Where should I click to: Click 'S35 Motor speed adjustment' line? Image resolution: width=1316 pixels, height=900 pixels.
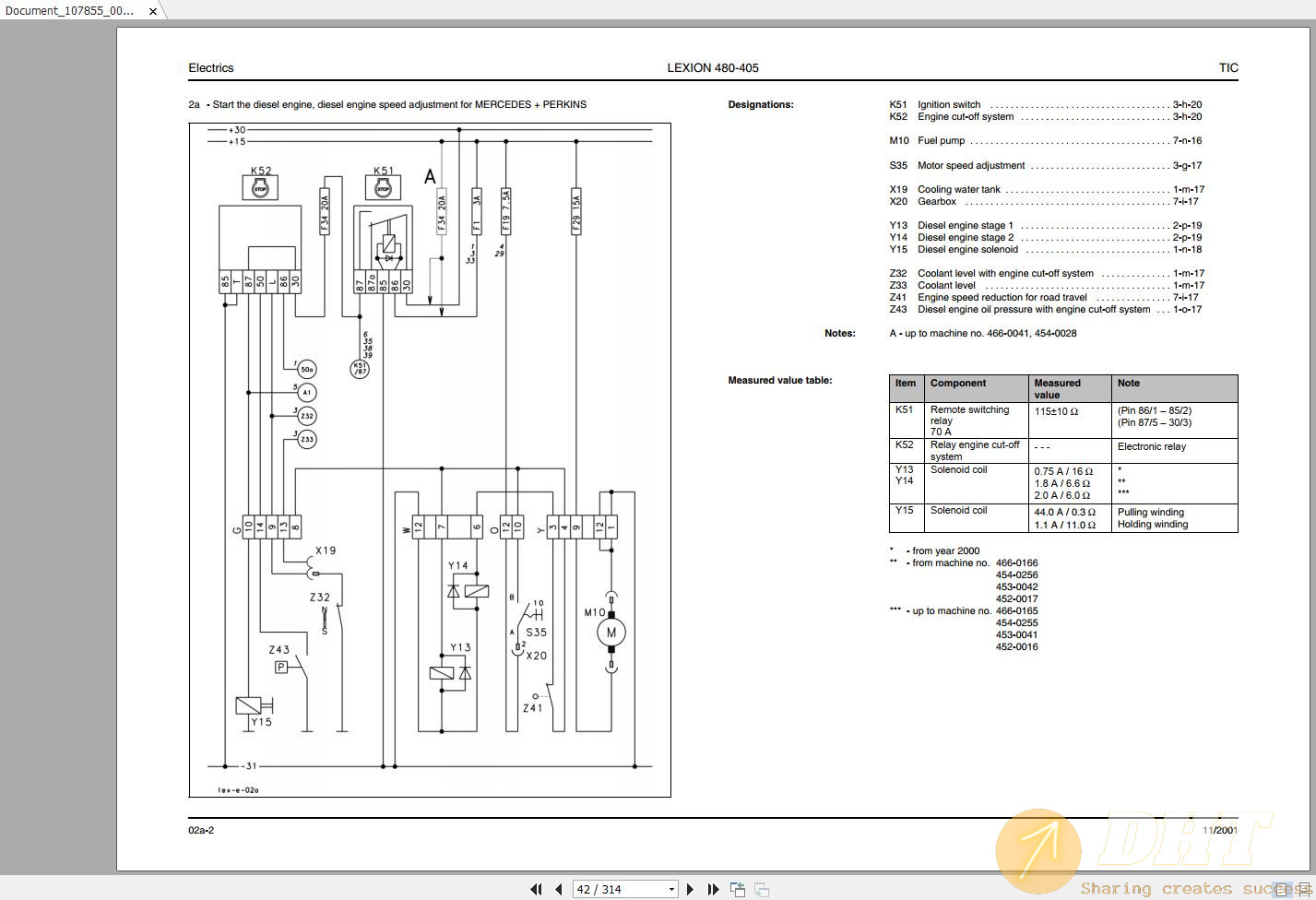(x=1046, y=166)
